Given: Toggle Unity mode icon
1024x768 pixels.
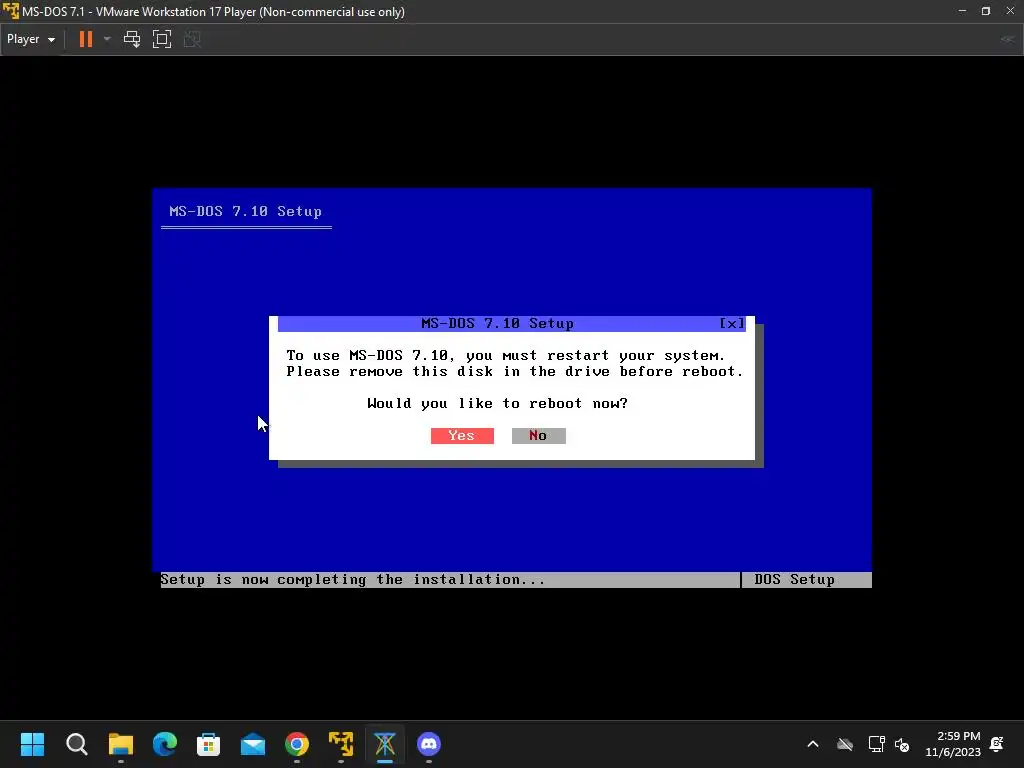Looking at the screenshot, I should point(192,39).
